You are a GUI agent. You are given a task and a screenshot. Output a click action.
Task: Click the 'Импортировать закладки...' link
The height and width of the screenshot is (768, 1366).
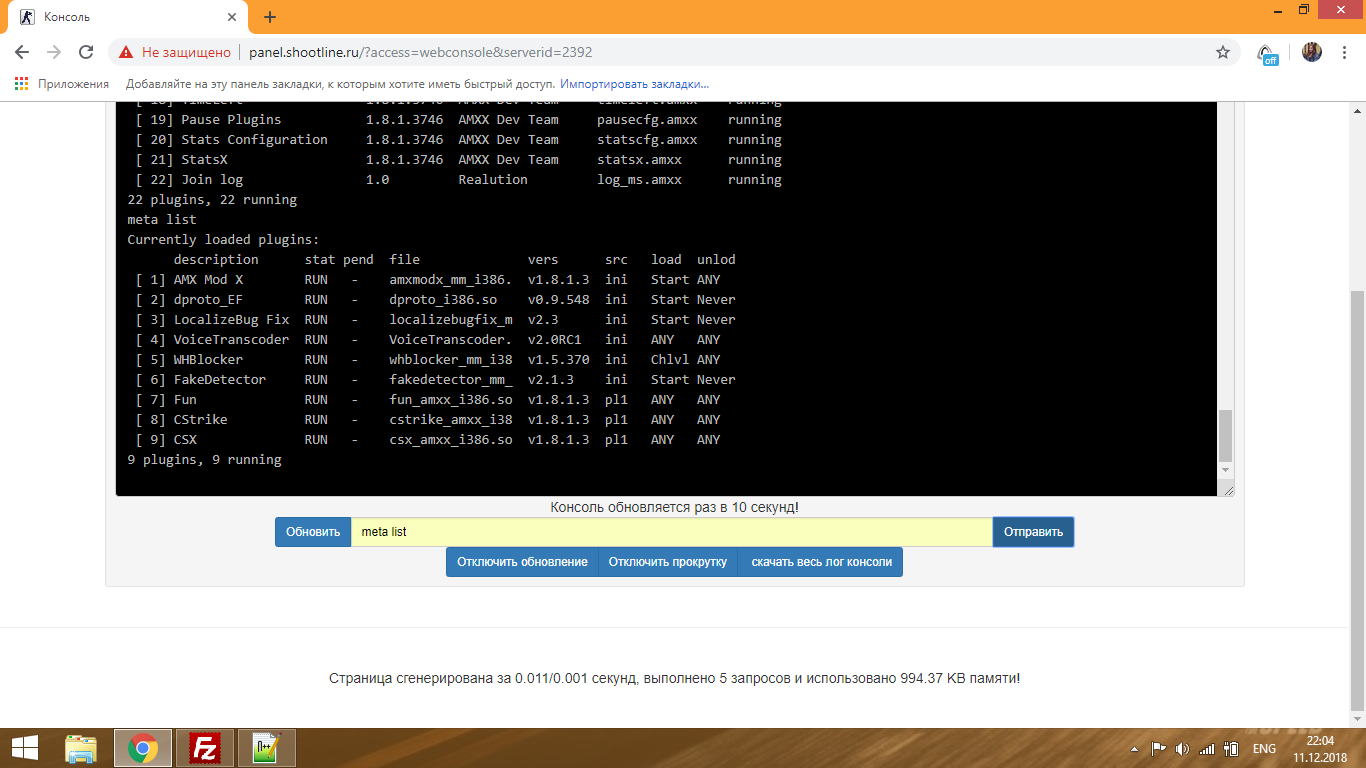[x=634, y=84]
